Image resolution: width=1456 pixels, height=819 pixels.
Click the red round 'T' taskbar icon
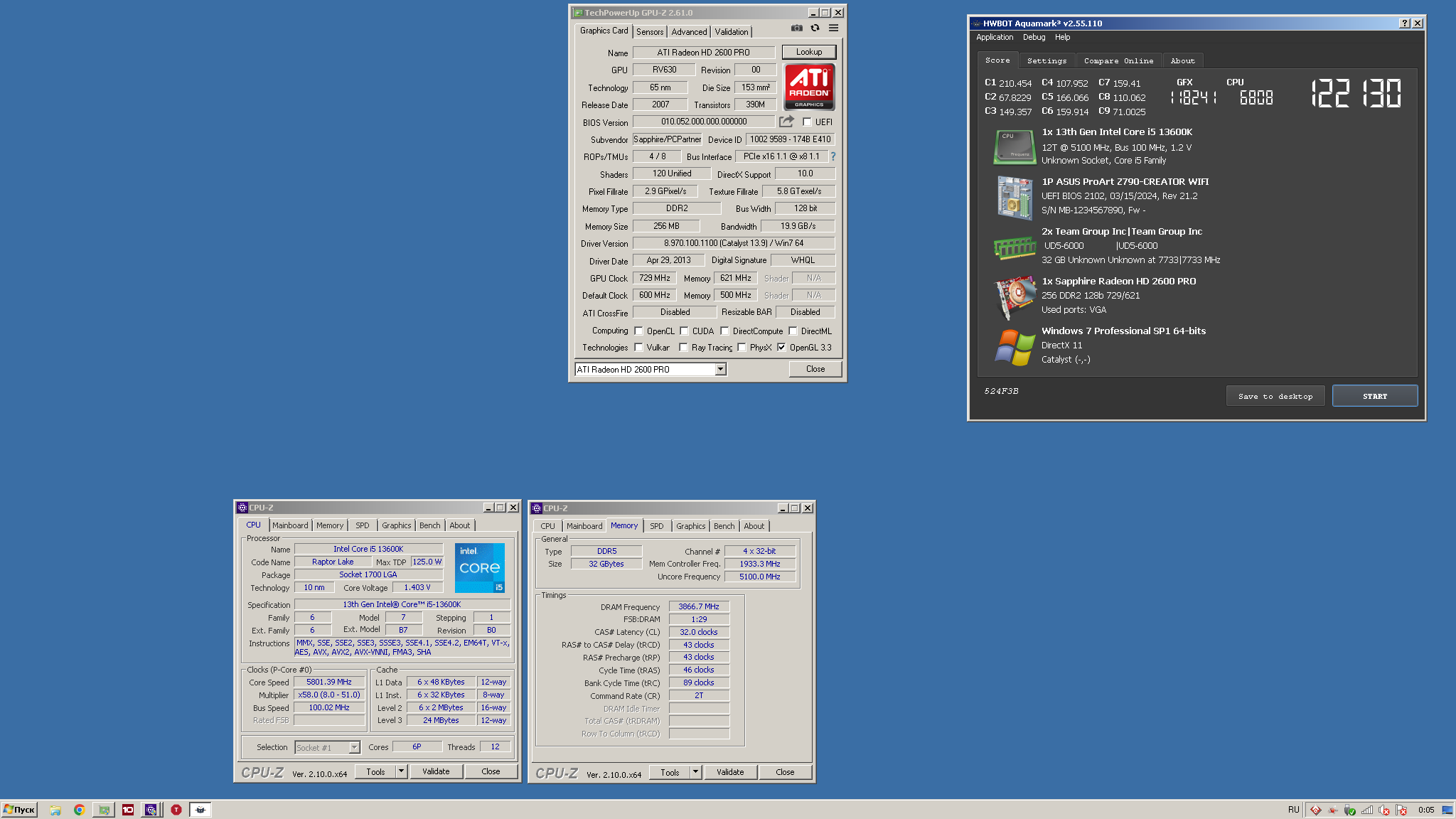(176, 810)
